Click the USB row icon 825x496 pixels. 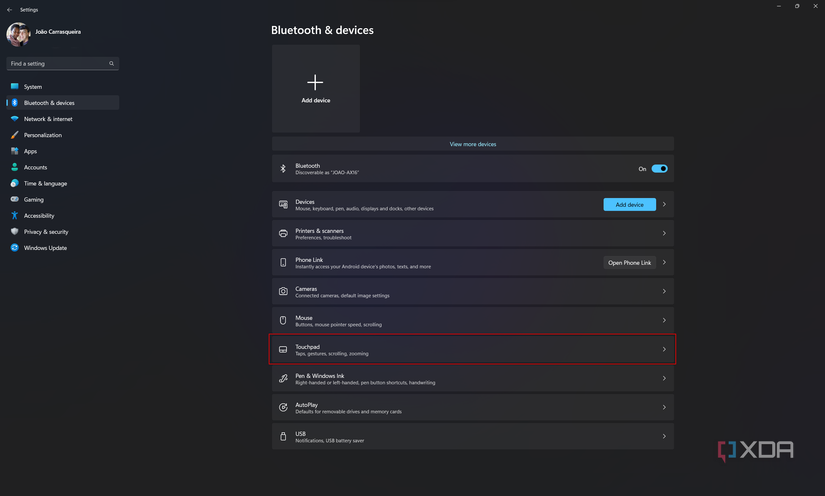(283, 437)
